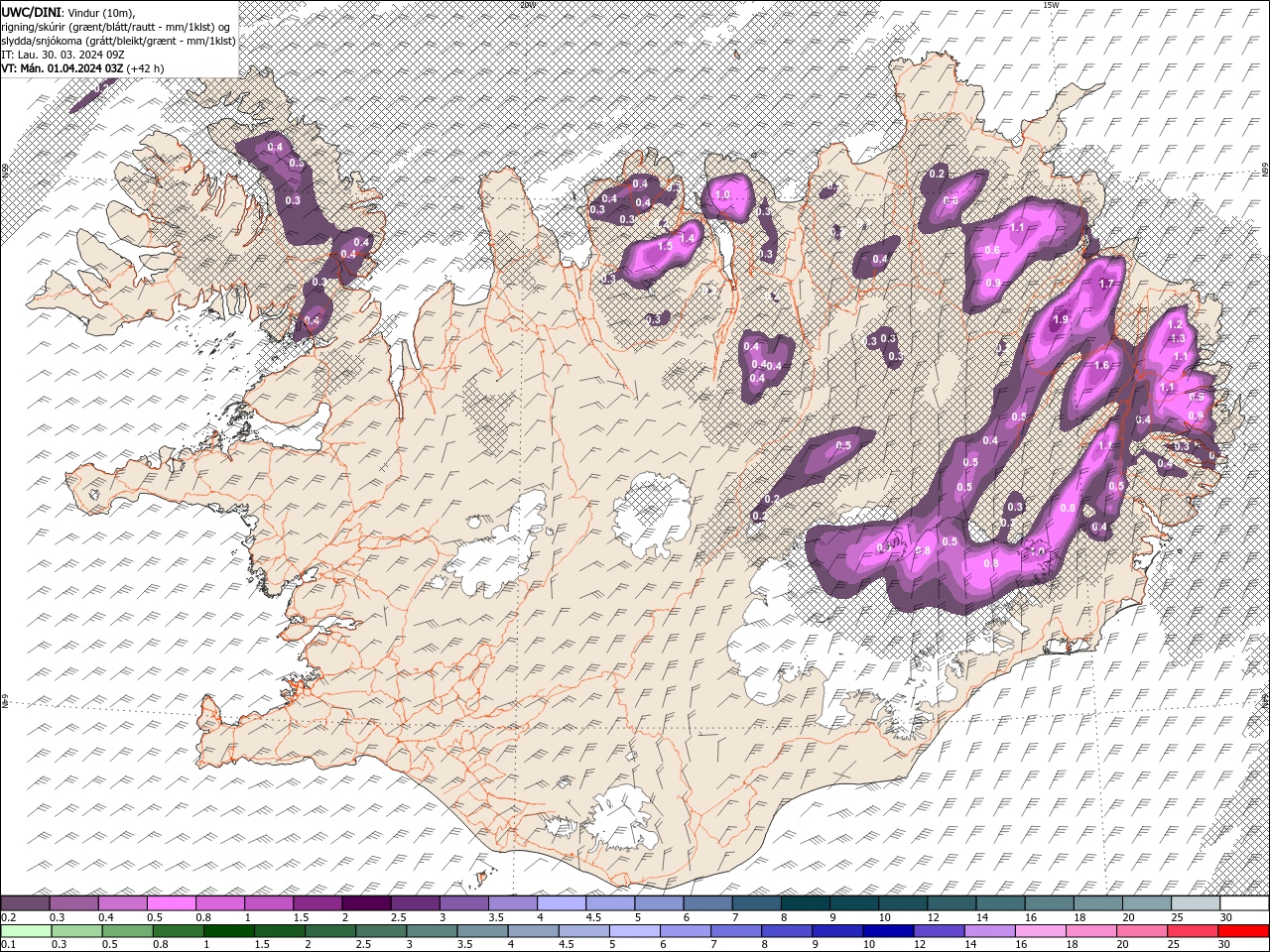Viewport: 1270px width, 952px height.
Task: Select darkest purple snow swatch labeled 2
Action: click(366, 903)
